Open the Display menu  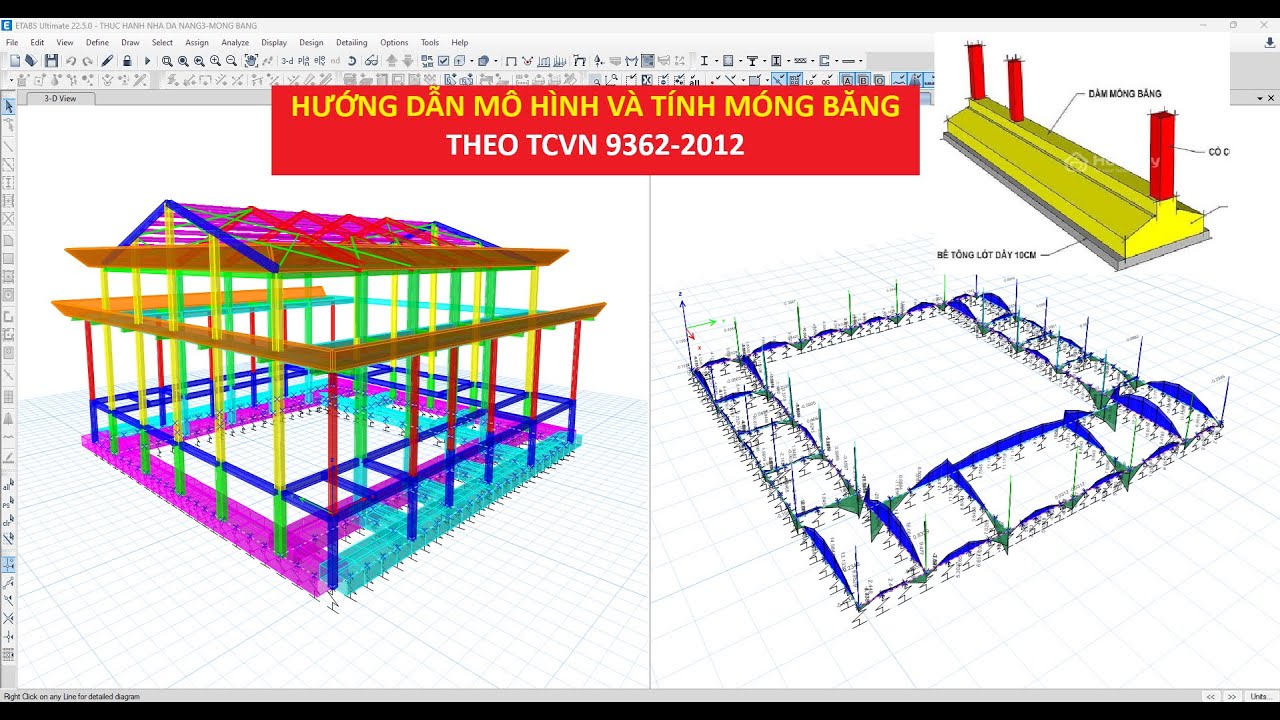click(274, 43)
